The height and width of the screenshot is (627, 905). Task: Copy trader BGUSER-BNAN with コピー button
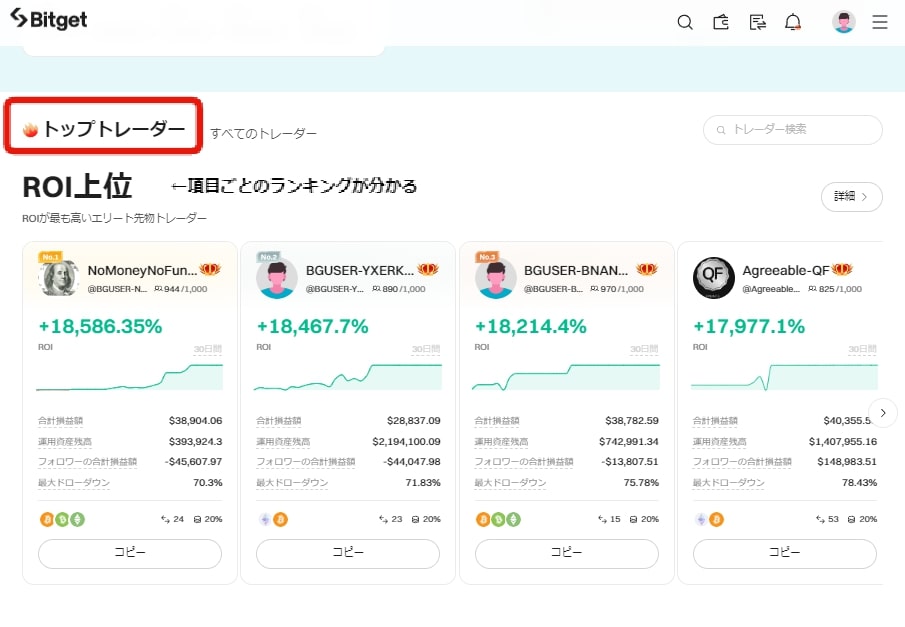tap(566, 553)
